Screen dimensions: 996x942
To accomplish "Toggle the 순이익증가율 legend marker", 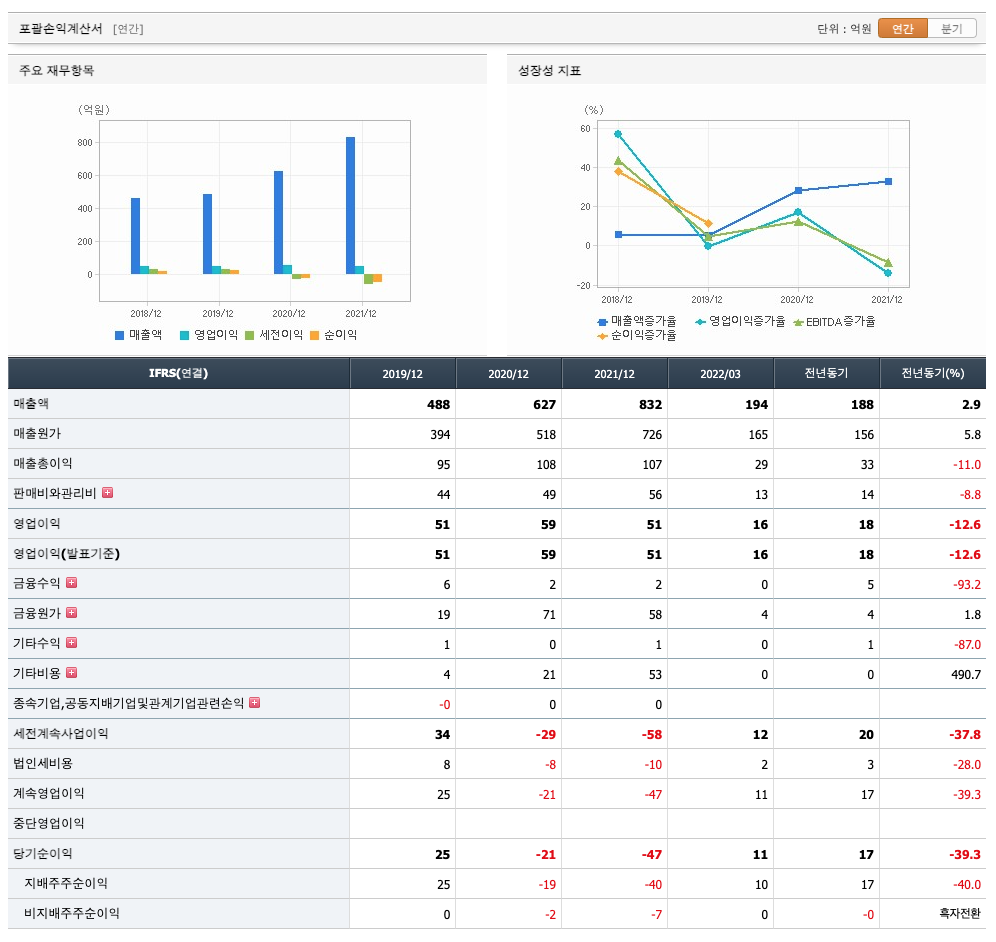I will coord(603,336).
